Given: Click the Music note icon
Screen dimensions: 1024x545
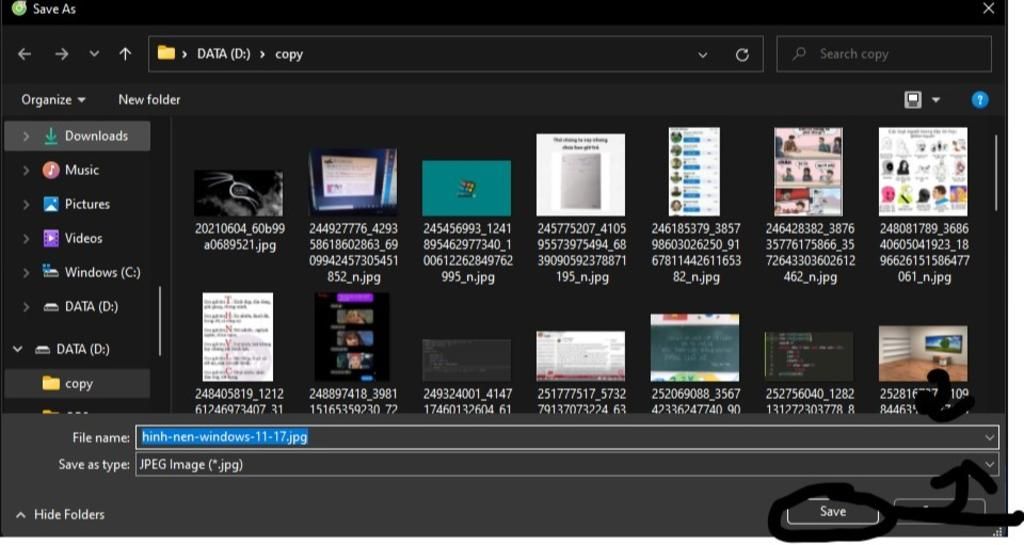Looking at the screenshot, I should [x=50, y=170].
